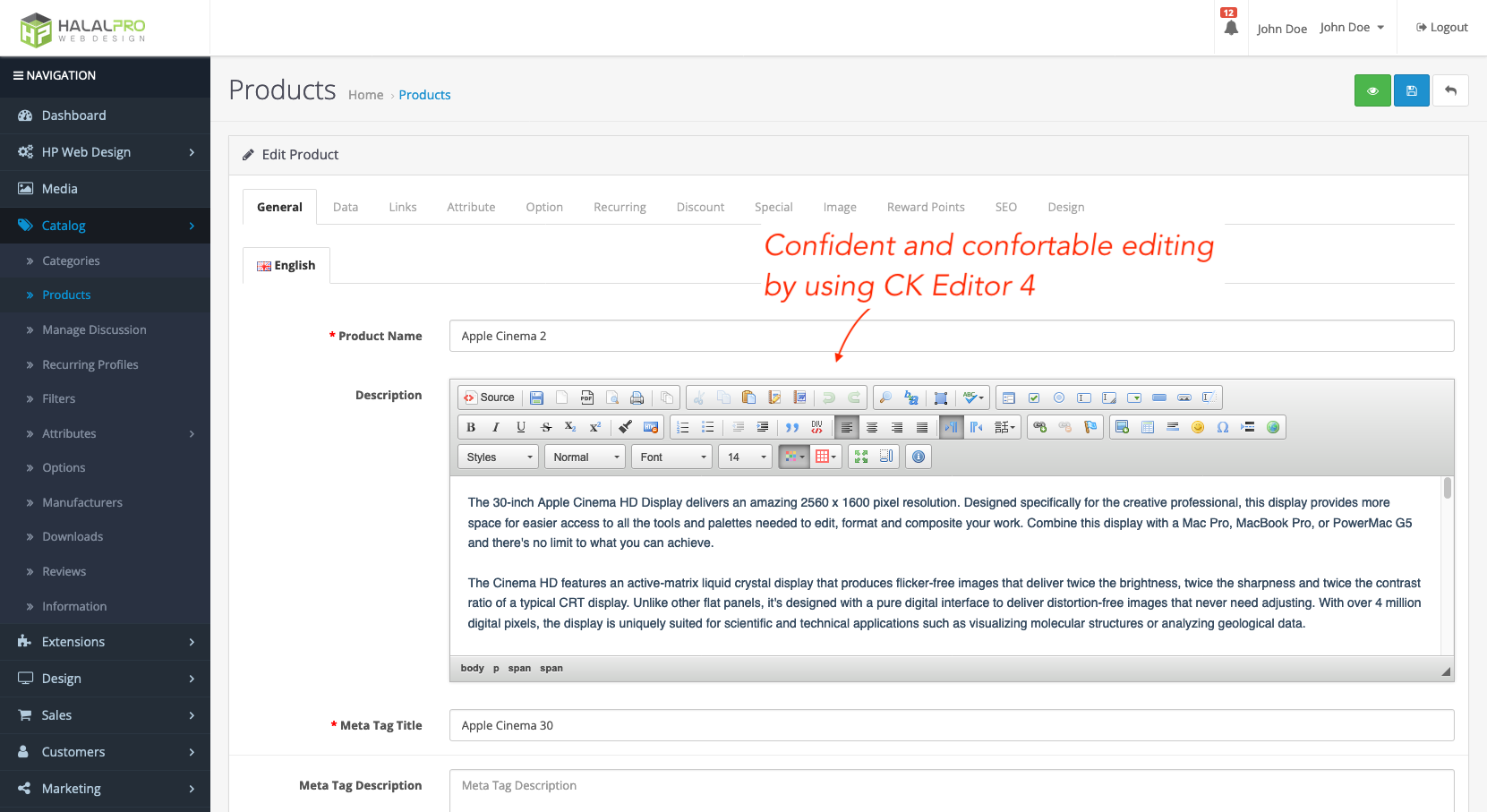The image size is (1487, 812).
Task: Select the Recurring tab
Action: 620,207
